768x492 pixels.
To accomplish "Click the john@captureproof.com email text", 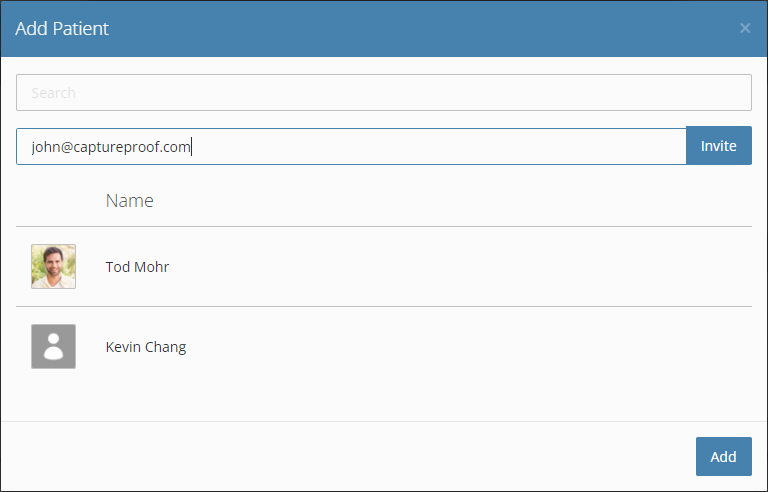I will point(111,147).
